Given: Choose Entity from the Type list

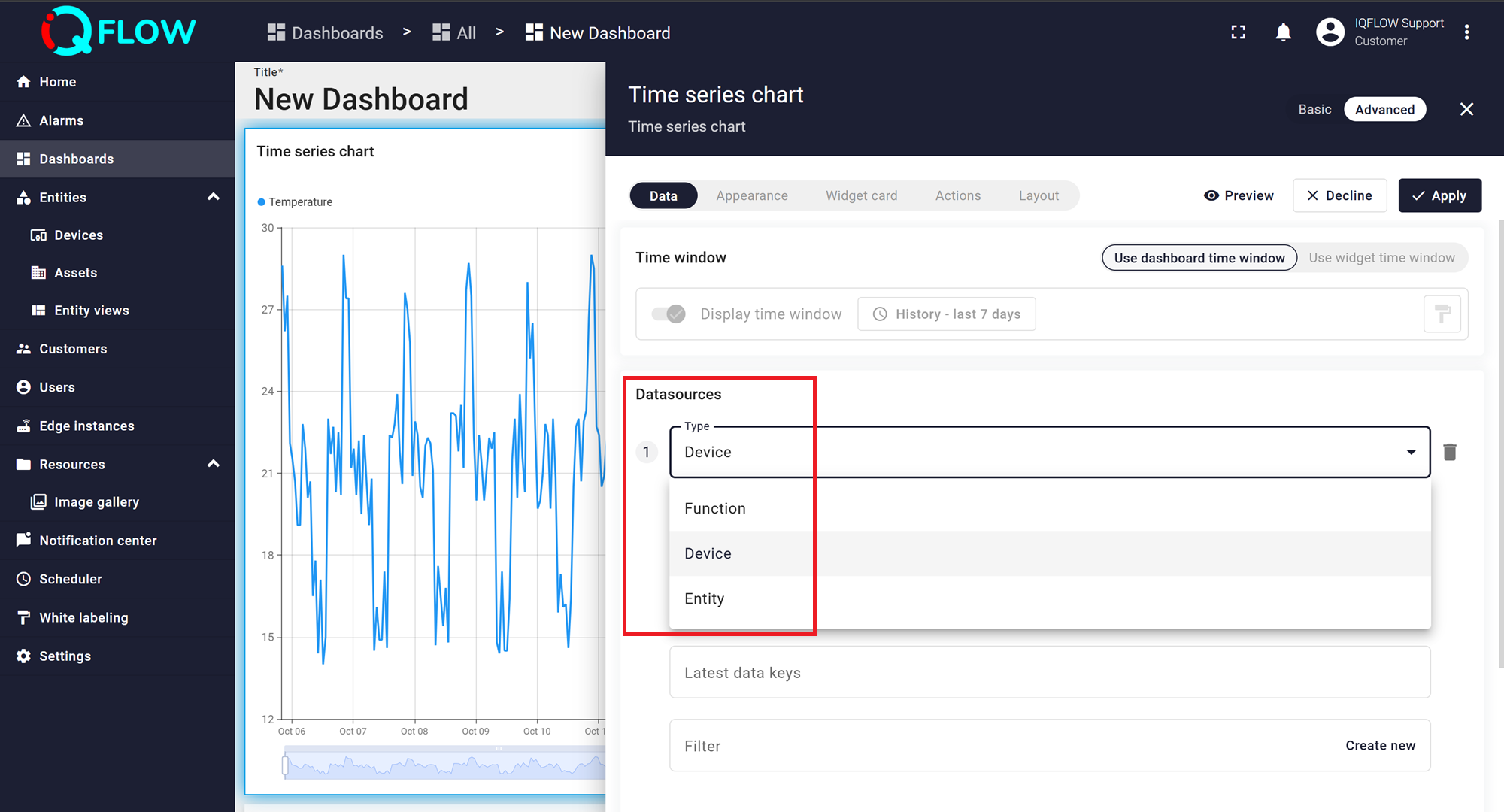Looking at the screenshot, I should [705, 598].
